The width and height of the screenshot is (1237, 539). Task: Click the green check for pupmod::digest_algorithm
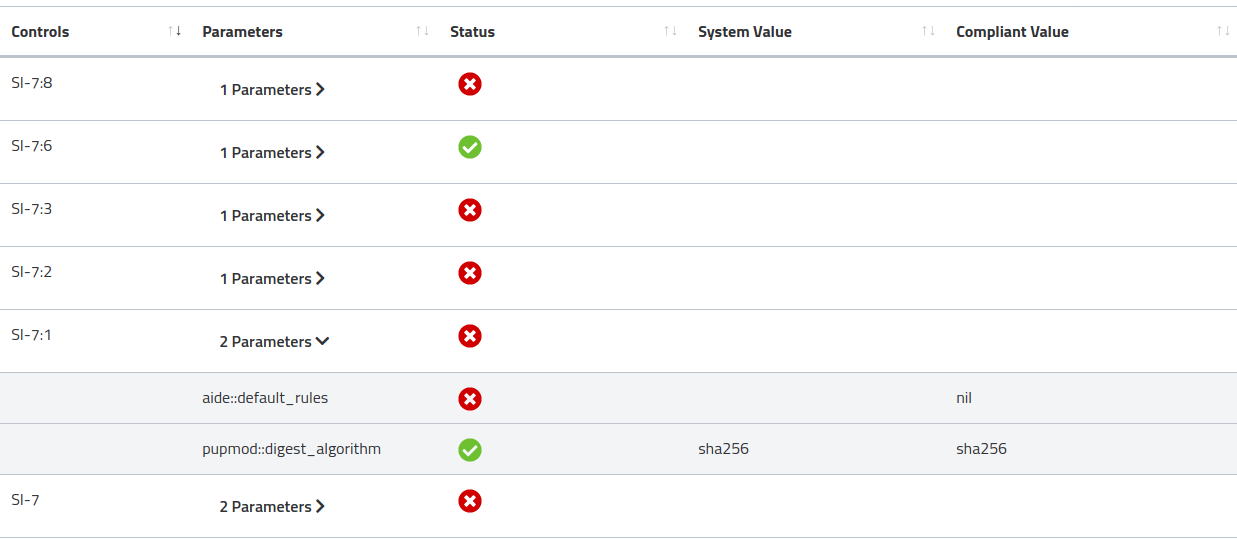[470, 450]
